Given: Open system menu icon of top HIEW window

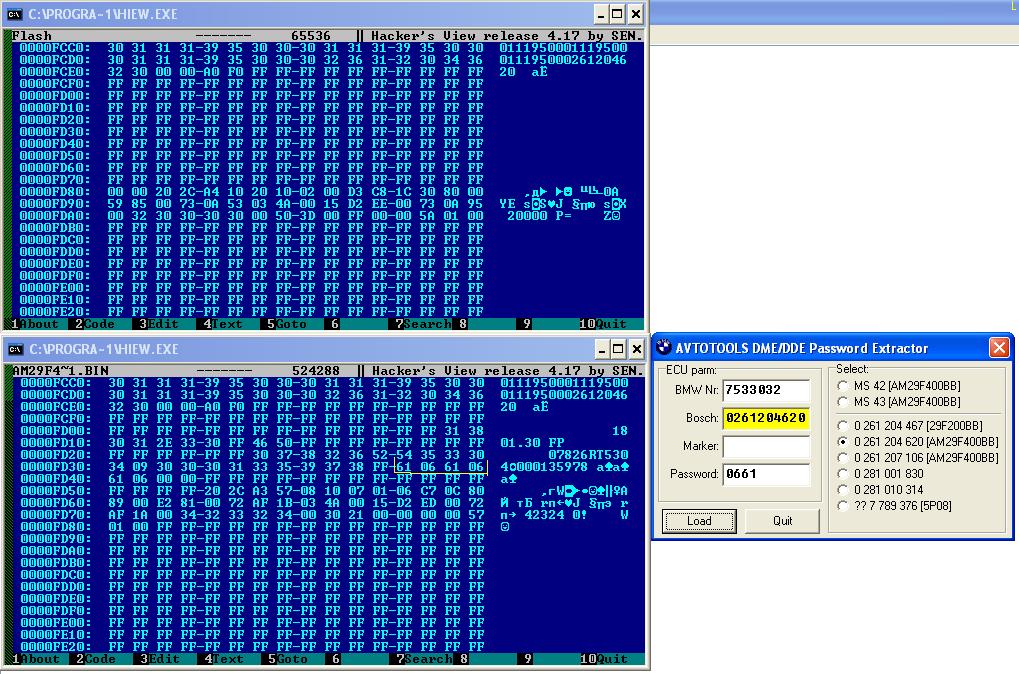Looking at the screenshot, I should pos(14,14).
